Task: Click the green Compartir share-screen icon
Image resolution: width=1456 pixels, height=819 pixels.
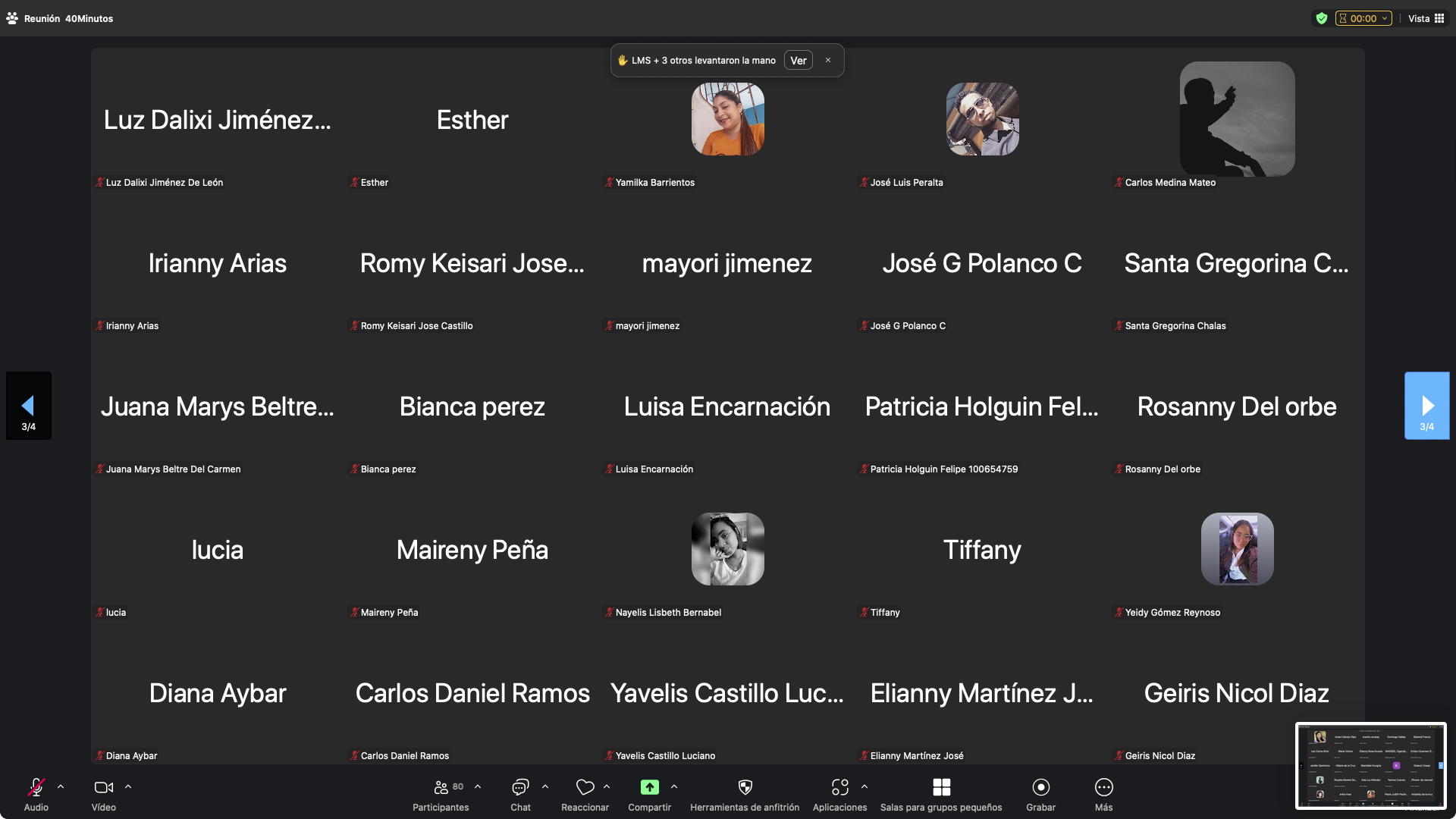Action: (x=650, y=787)
